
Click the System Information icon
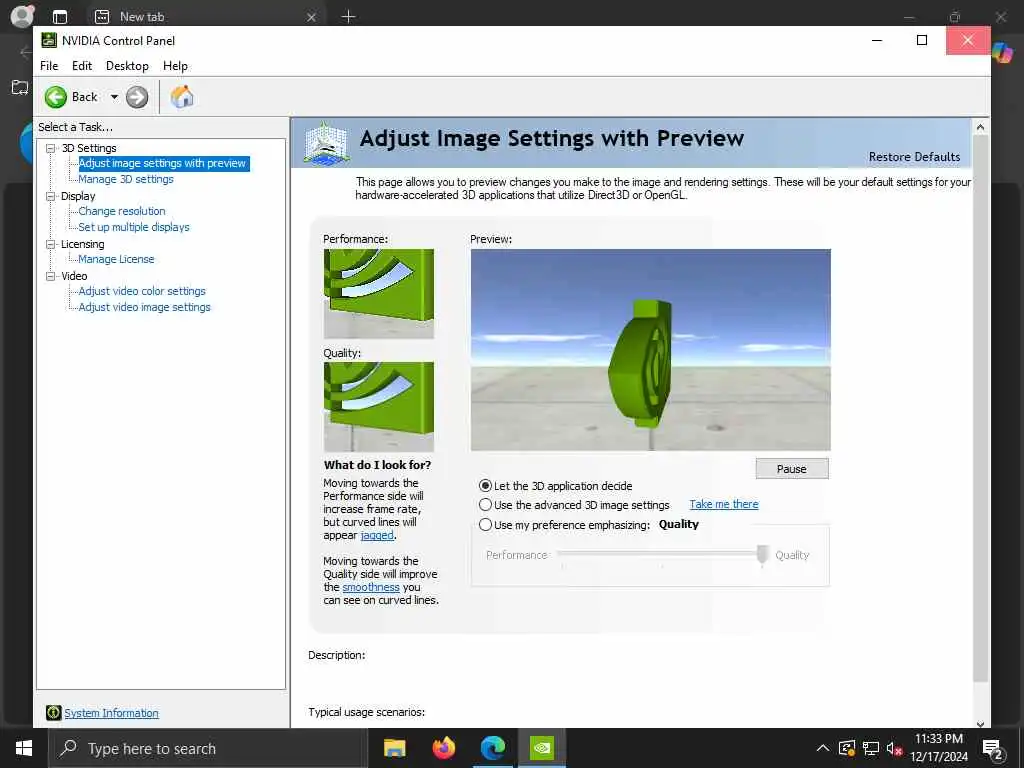click(x=54, y=712)
